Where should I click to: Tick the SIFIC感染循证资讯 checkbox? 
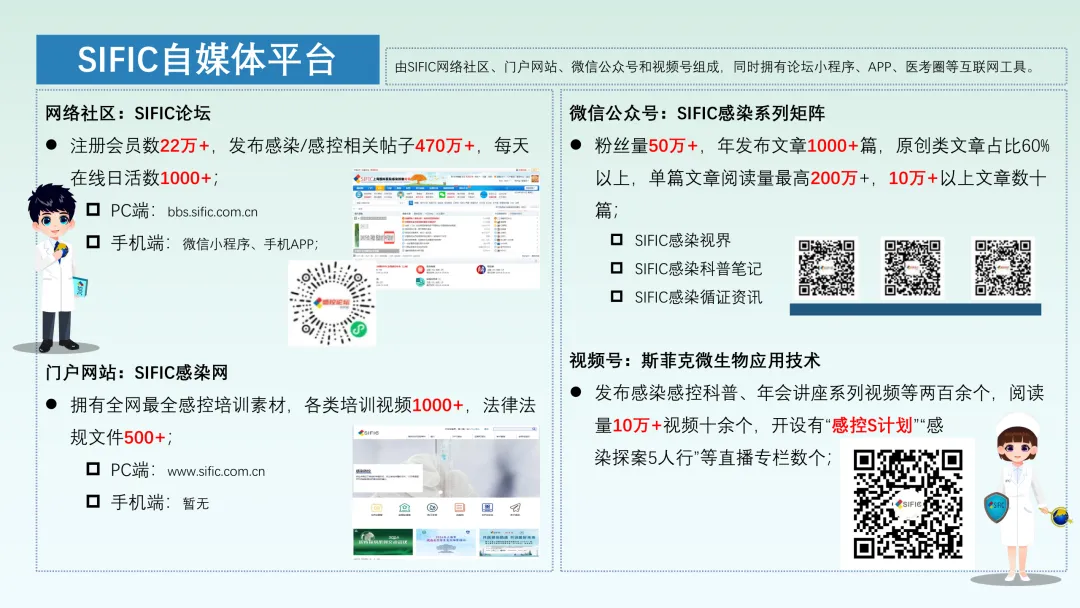coord(616,296)
